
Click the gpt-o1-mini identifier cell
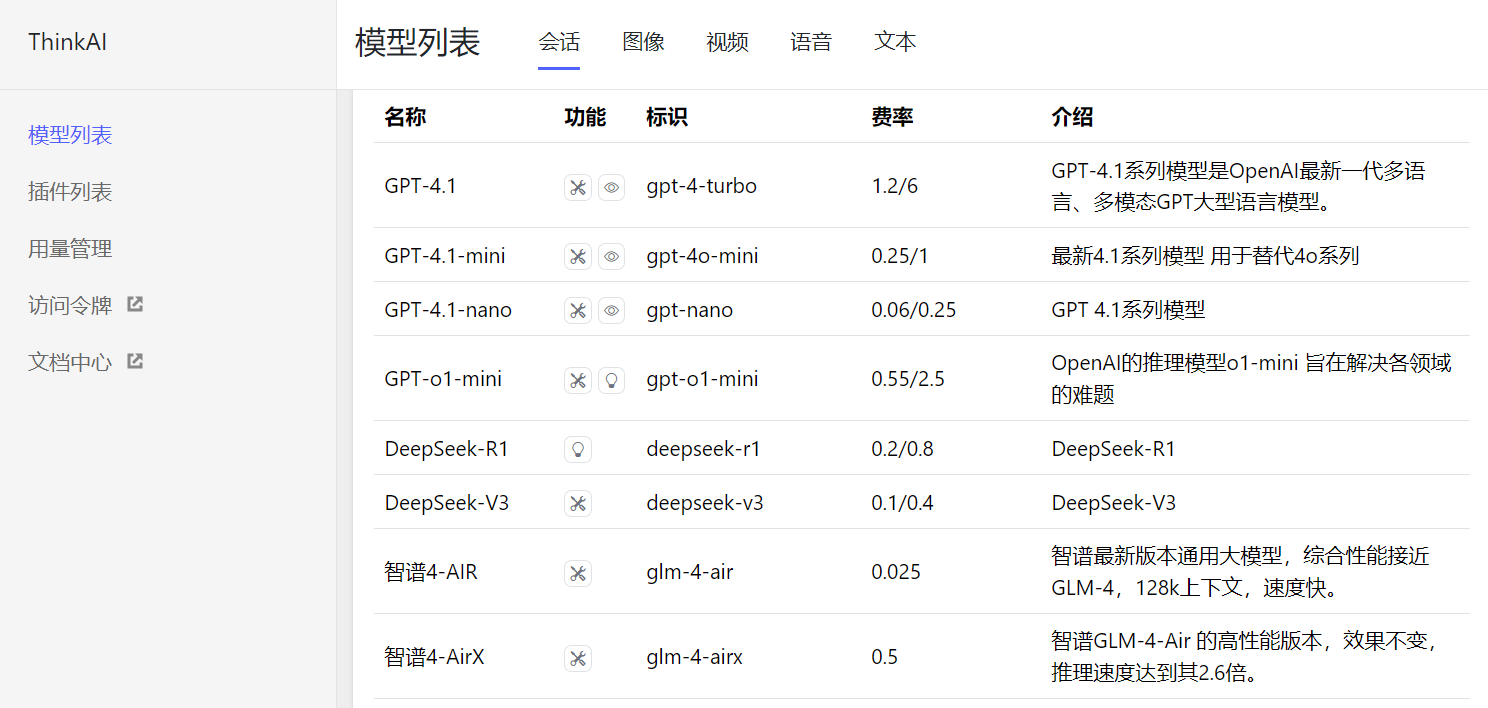click(702, 379)
